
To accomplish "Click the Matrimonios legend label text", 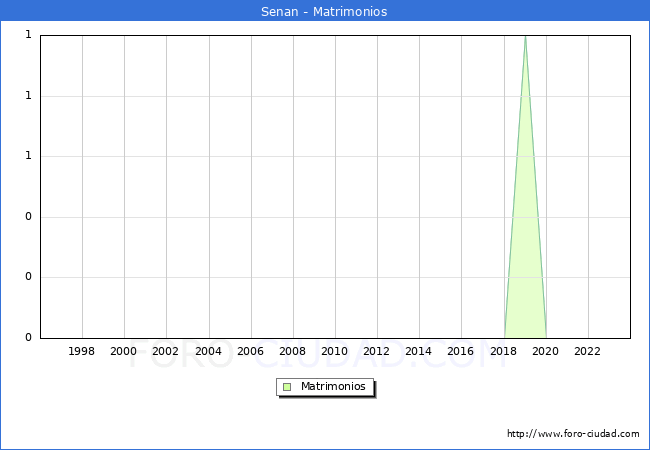I will pos(334,387).
